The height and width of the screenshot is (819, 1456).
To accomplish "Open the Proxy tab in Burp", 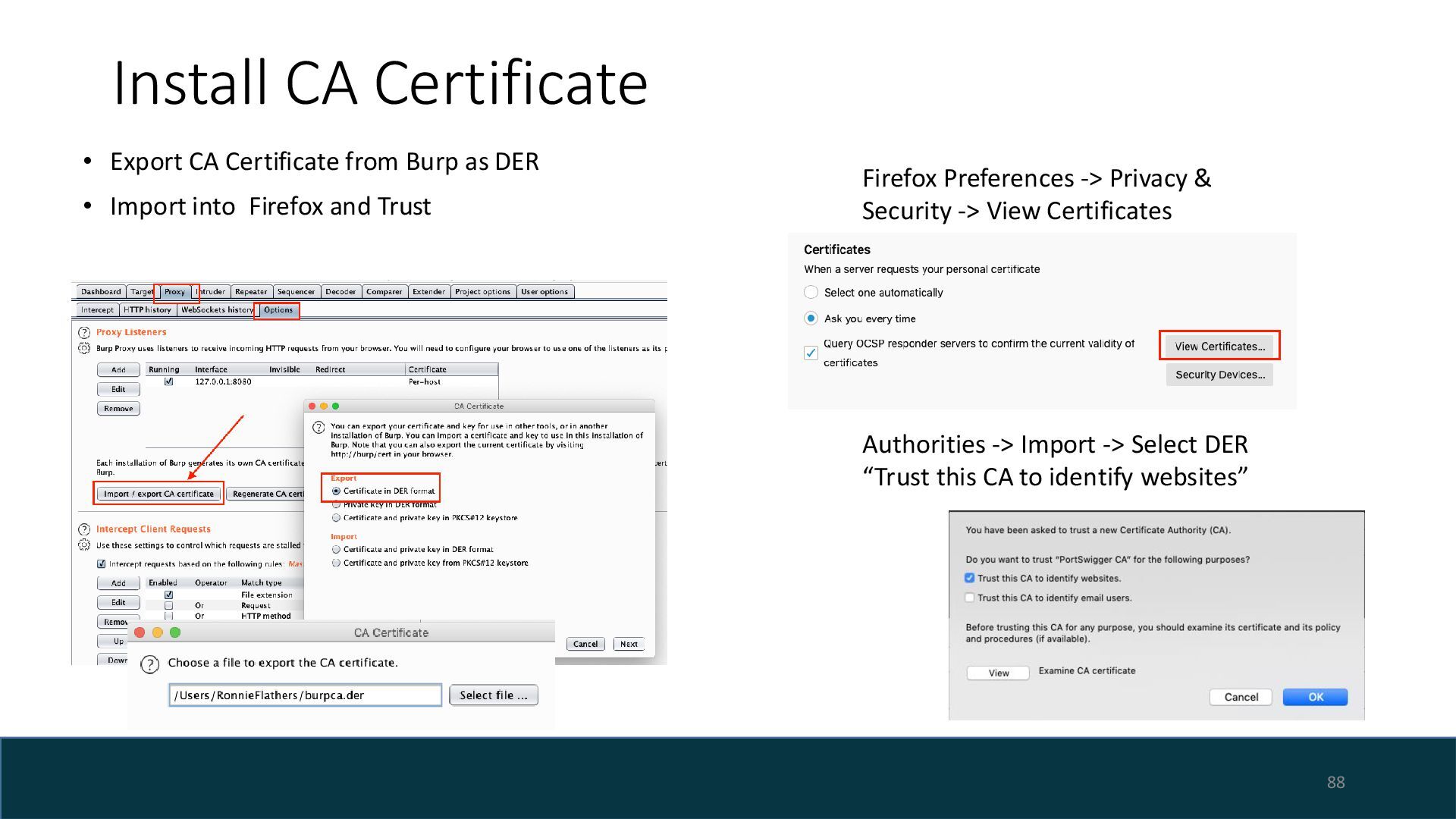I will coord(174,292).
